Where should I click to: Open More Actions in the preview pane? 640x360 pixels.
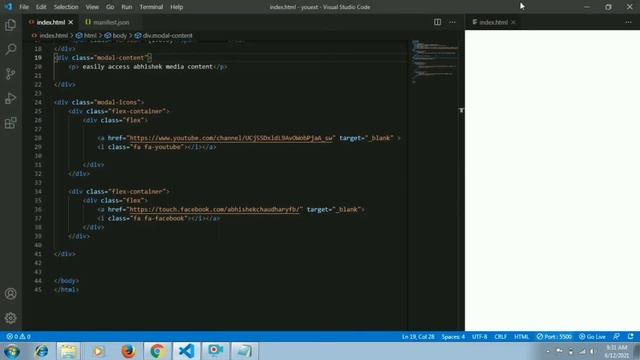[628, 22]
